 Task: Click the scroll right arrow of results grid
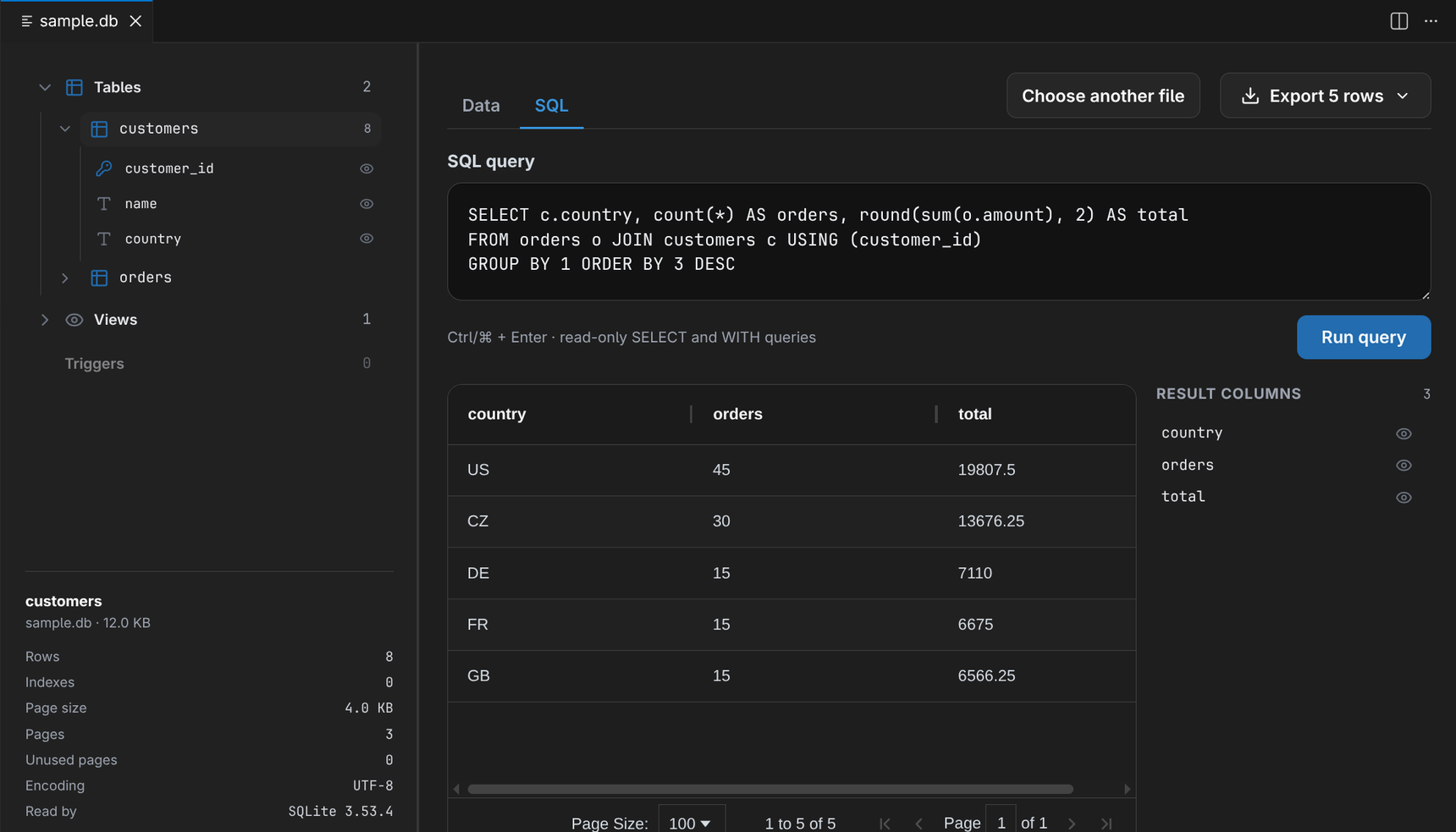tap(1127, 789)
